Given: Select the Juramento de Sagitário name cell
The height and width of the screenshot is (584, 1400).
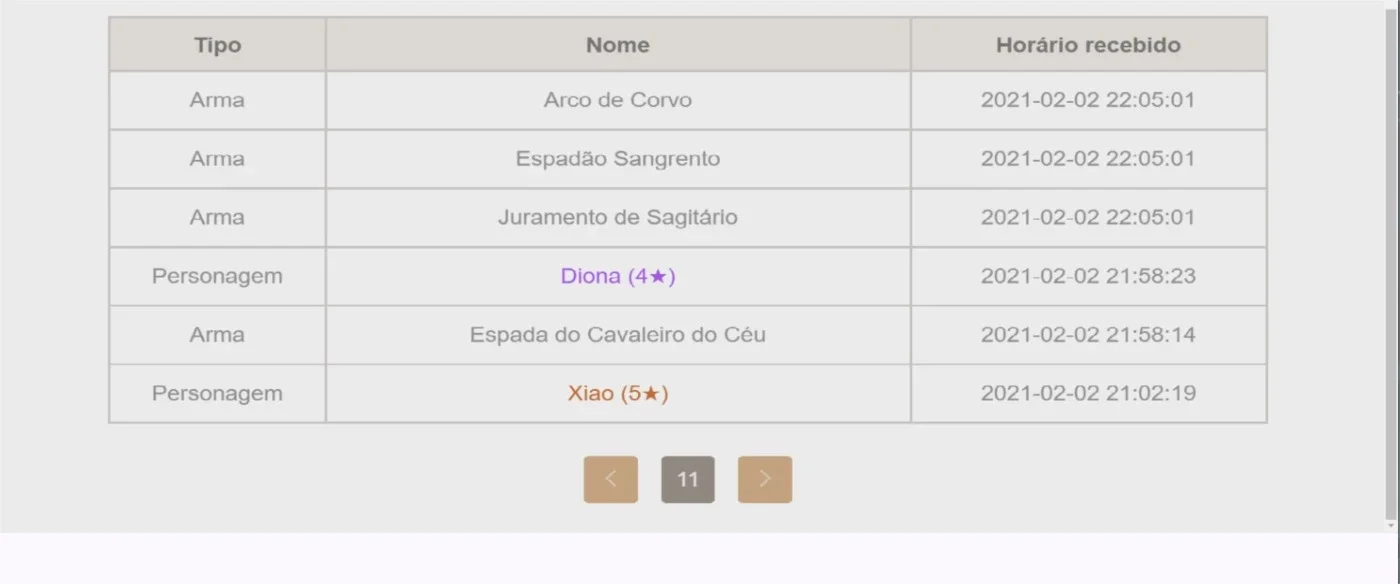Looking at the screenshot, I should [x=618, y=217].
